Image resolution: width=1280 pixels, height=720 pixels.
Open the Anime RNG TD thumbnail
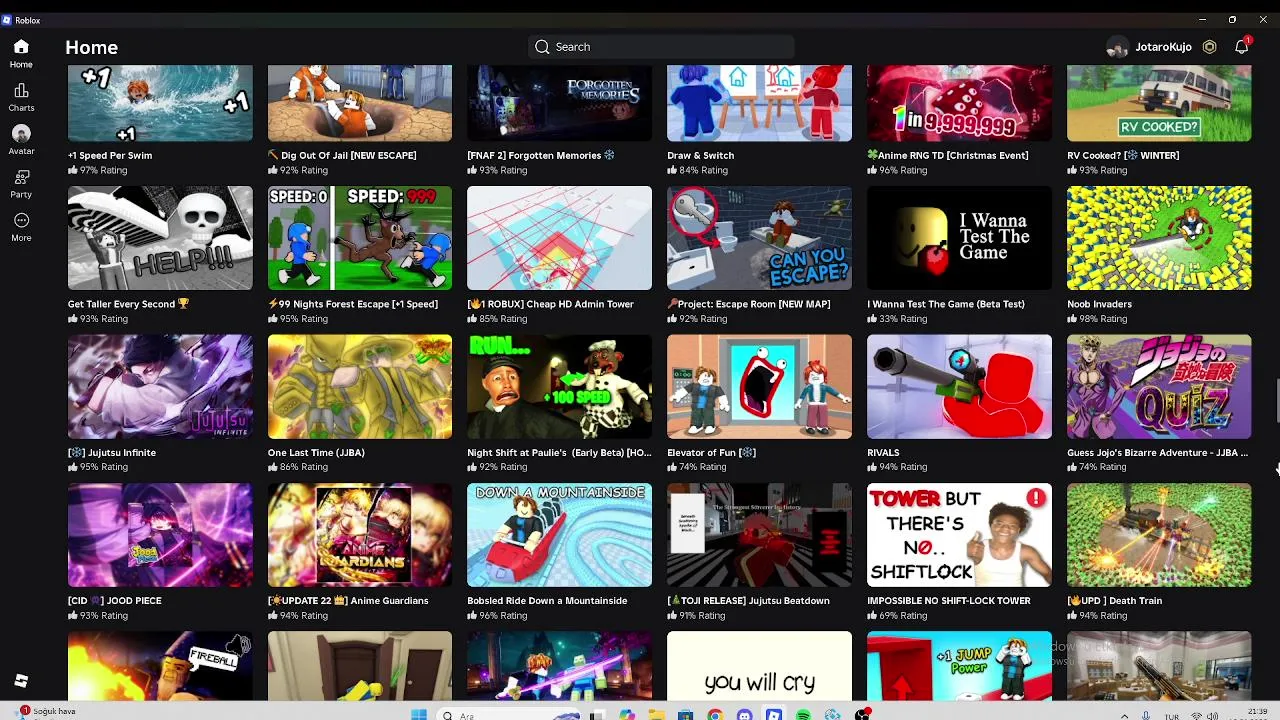(959, 104)
